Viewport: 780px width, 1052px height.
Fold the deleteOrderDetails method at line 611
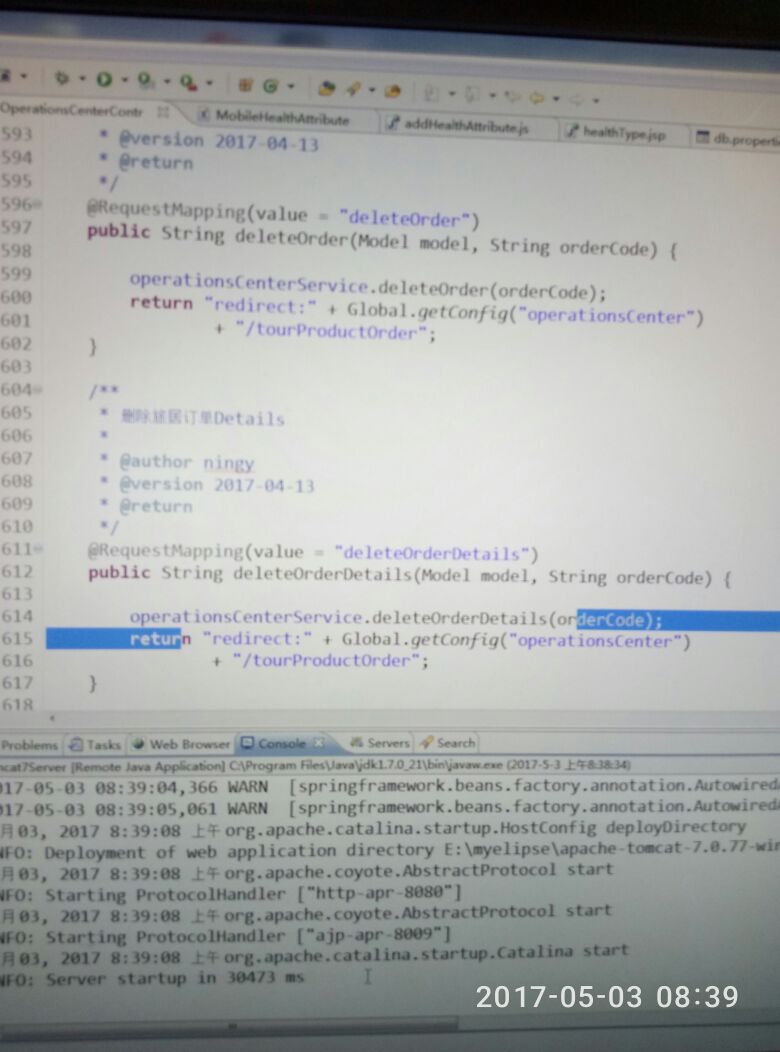(x=38, y=549)
